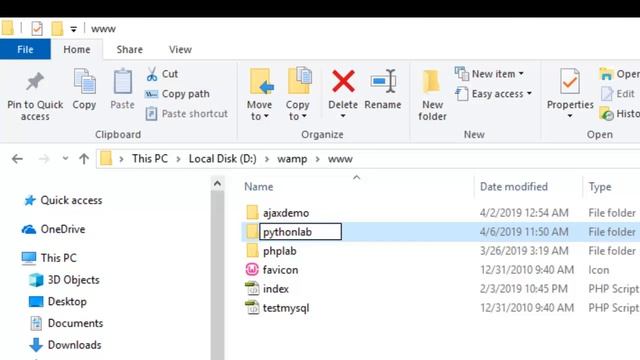Click the Pin to Quick access icon

[35, 81]
